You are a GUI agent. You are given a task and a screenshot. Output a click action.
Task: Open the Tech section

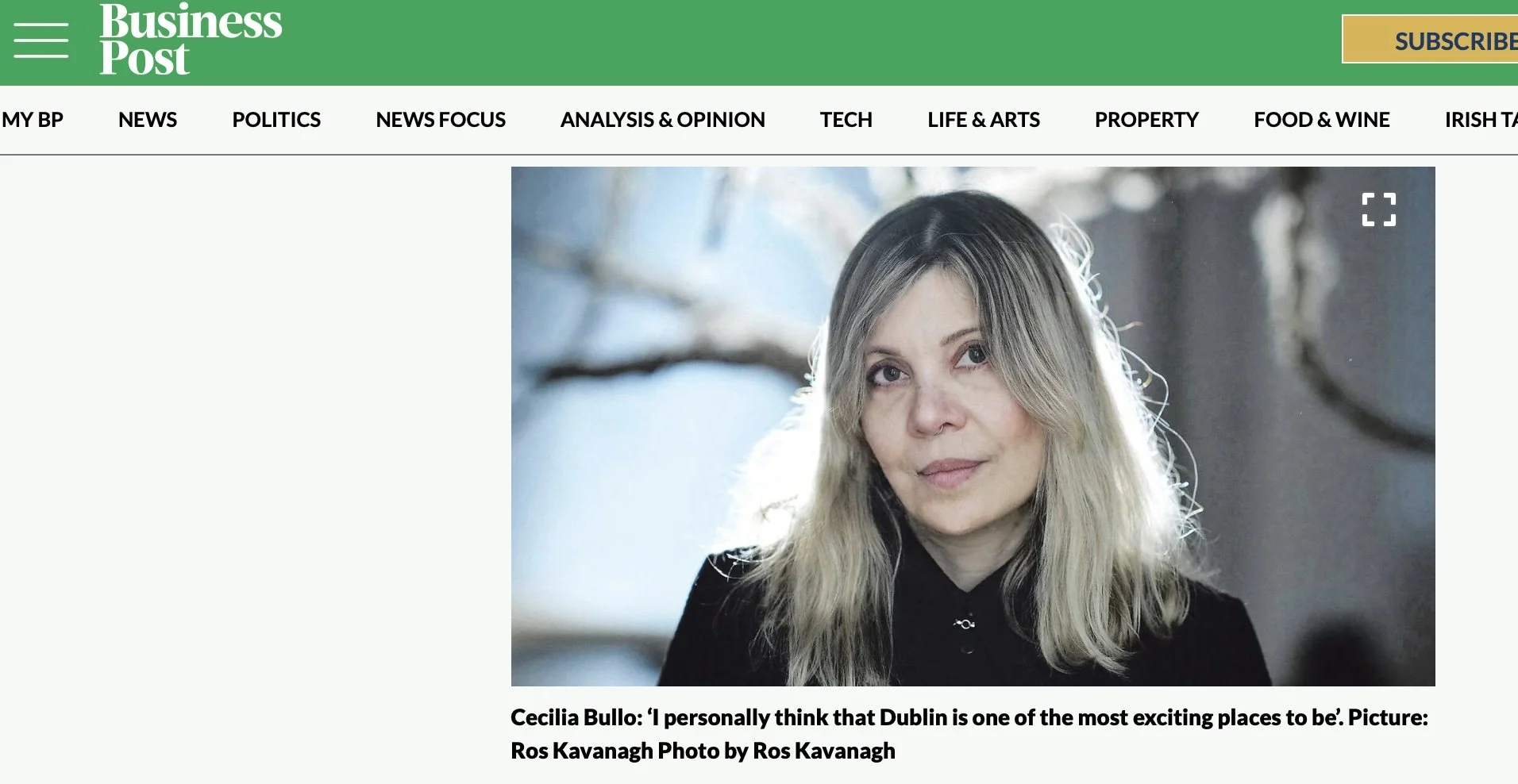tap(846, 120)
